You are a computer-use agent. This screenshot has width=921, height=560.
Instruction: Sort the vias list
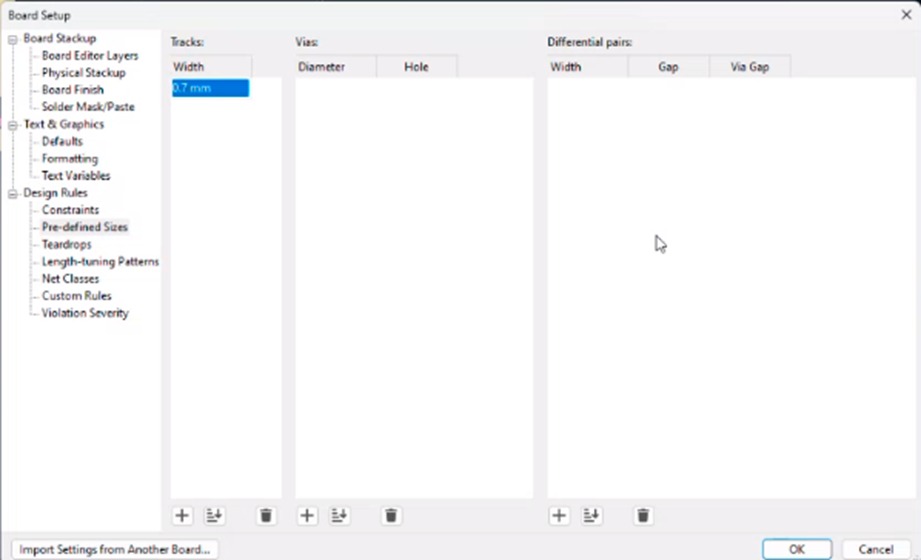[339, 515]
